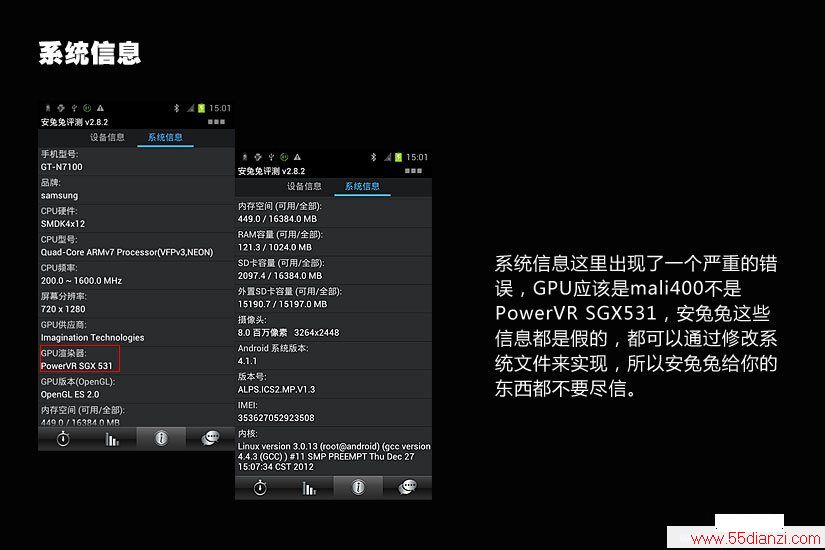The width and height of the screenshot is (825, 550).
Task: Click 15:01 clock on right phone
Action: [417, 157]
